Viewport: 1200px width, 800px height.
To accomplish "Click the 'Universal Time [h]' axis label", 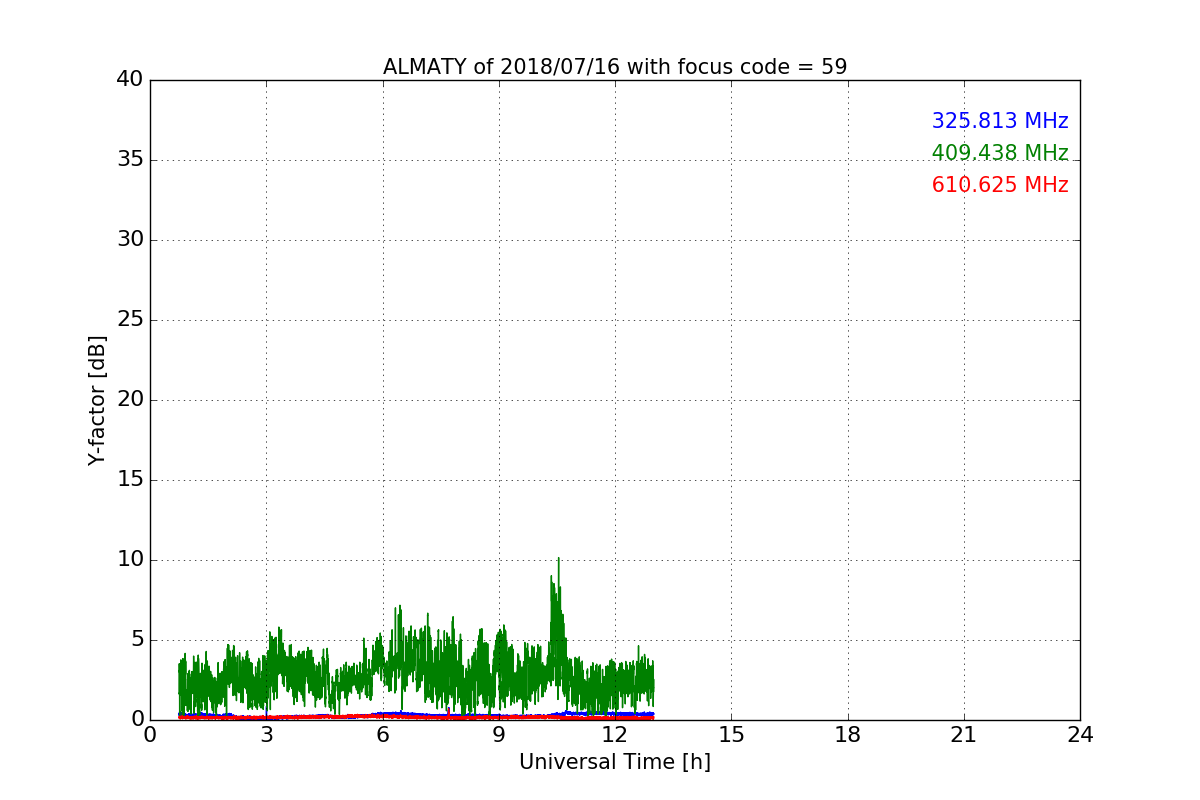I will [x=615, y=762].
